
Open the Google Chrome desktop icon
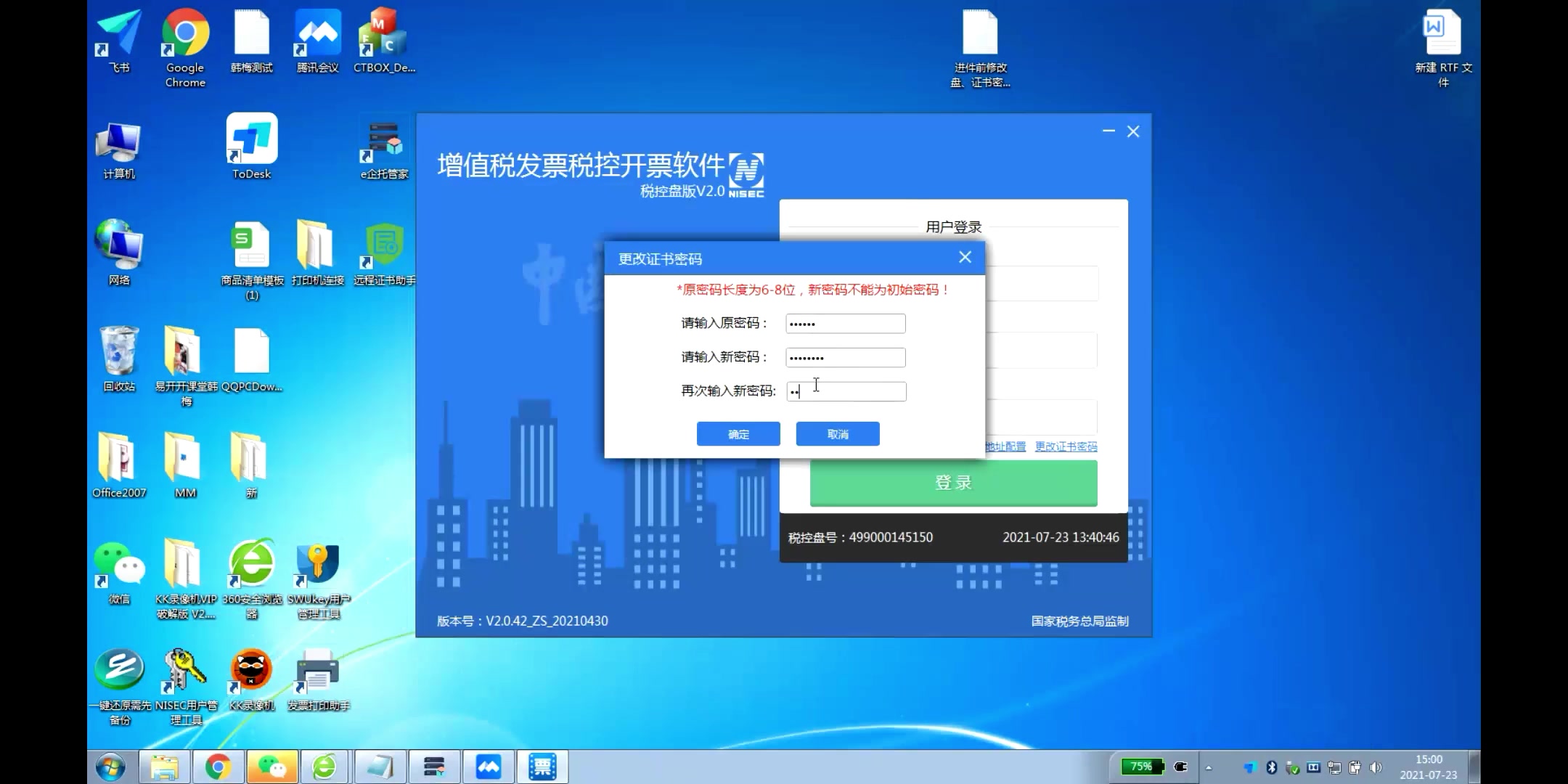tap(185, 47)
